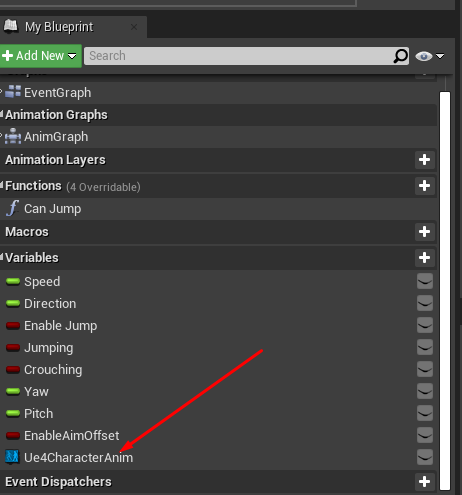462x495 pixels.
Task: Switch to the My Blueprint tab
Action: click(x=59, y=27)
